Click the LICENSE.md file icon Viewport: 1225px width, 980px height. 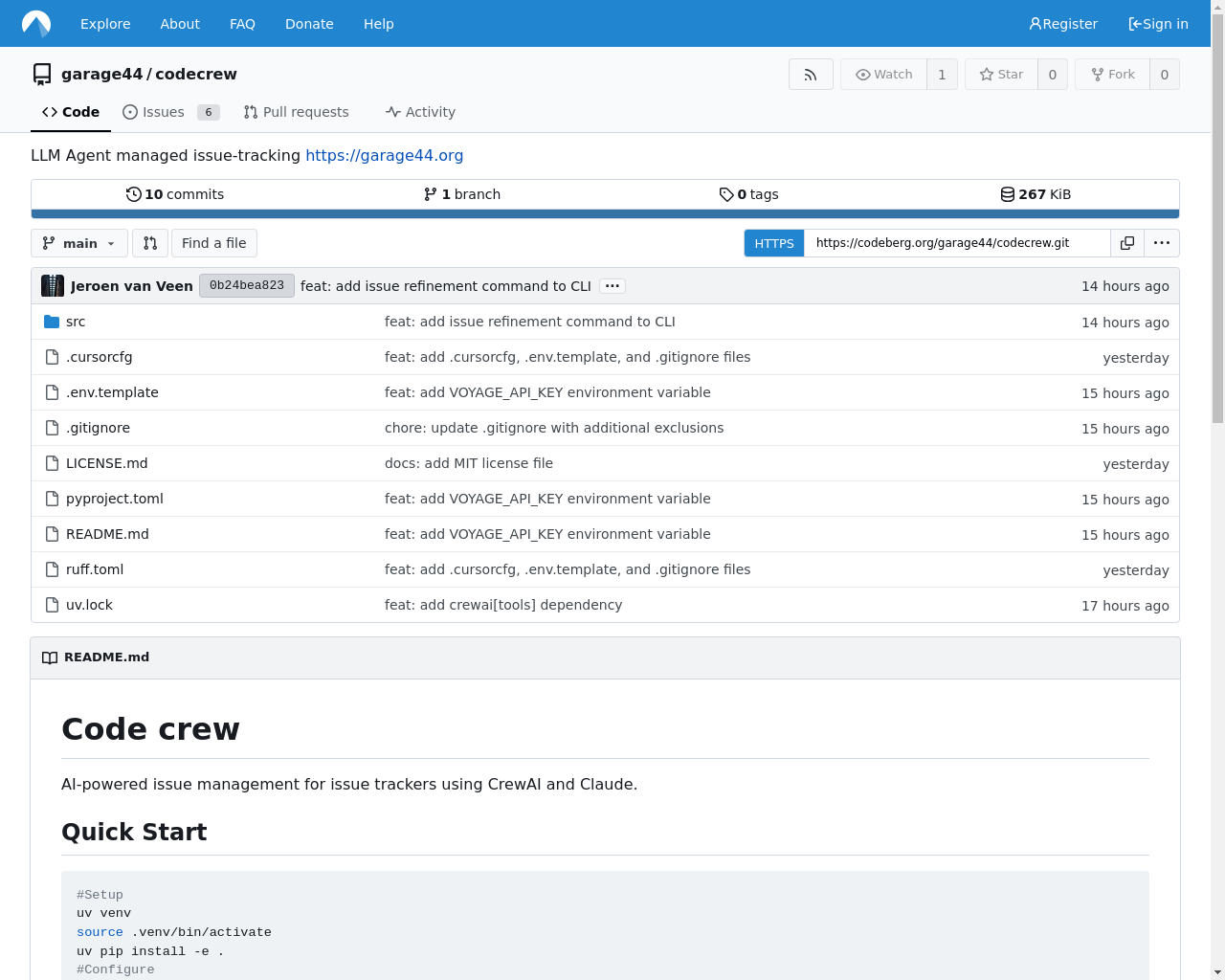[53, 463]
